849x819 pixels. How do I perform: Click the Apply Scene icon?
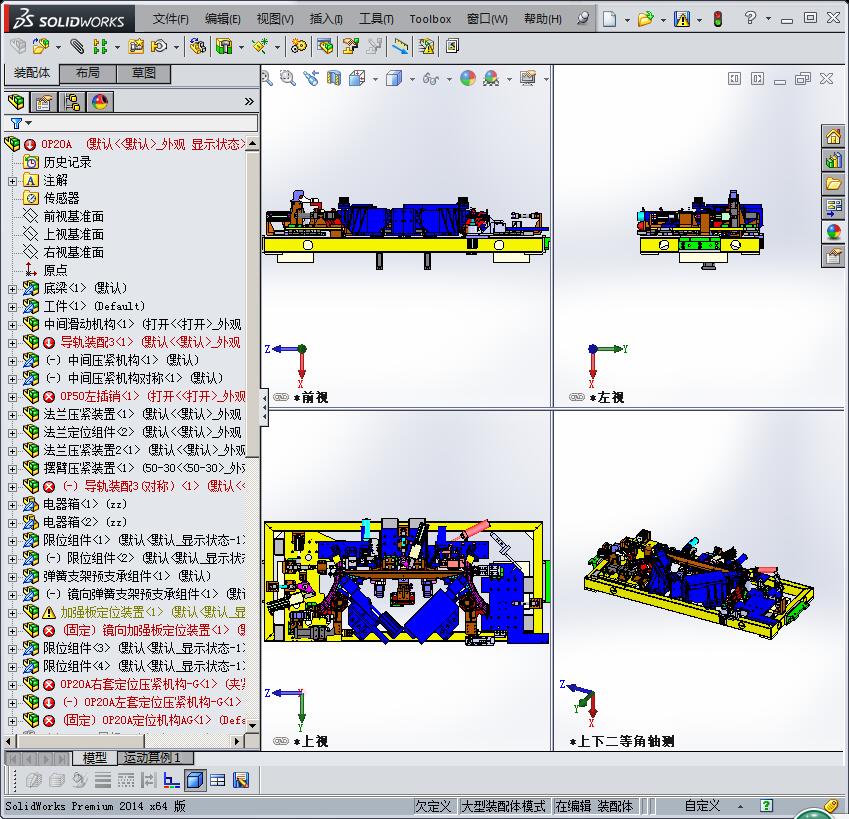coord(491,78)
